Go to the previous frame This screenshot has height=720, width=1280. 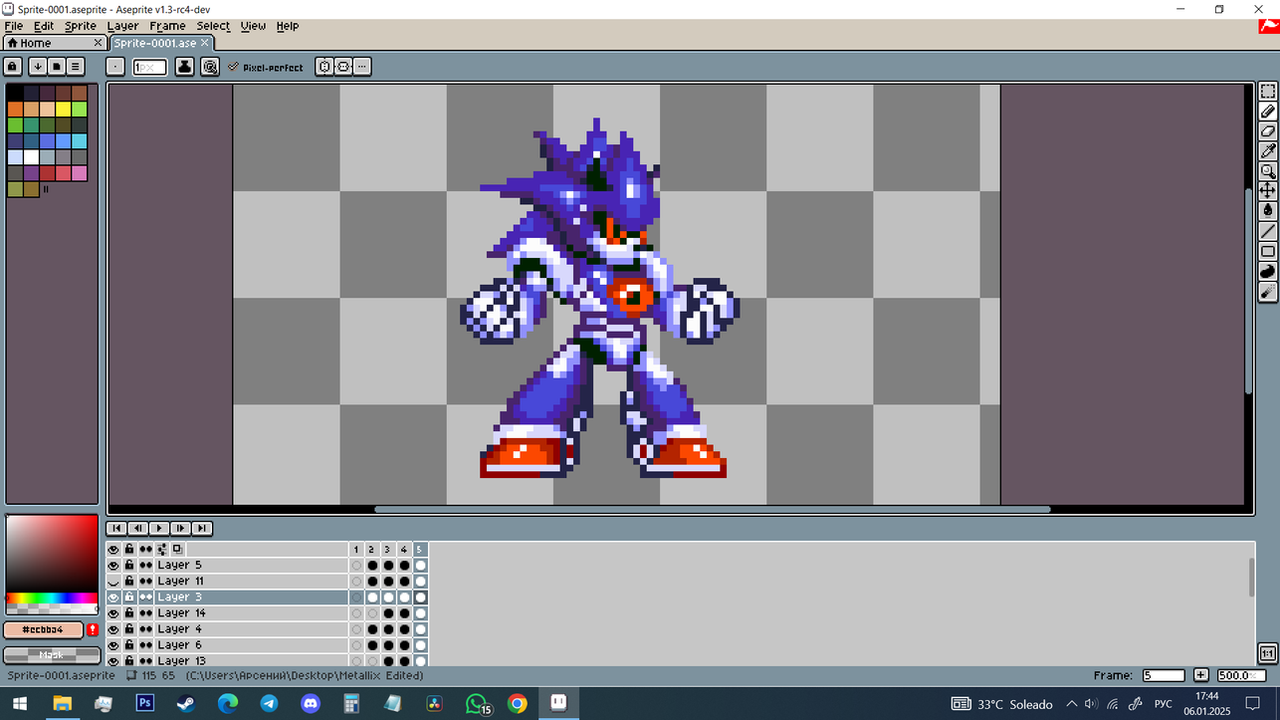[138, 528]
